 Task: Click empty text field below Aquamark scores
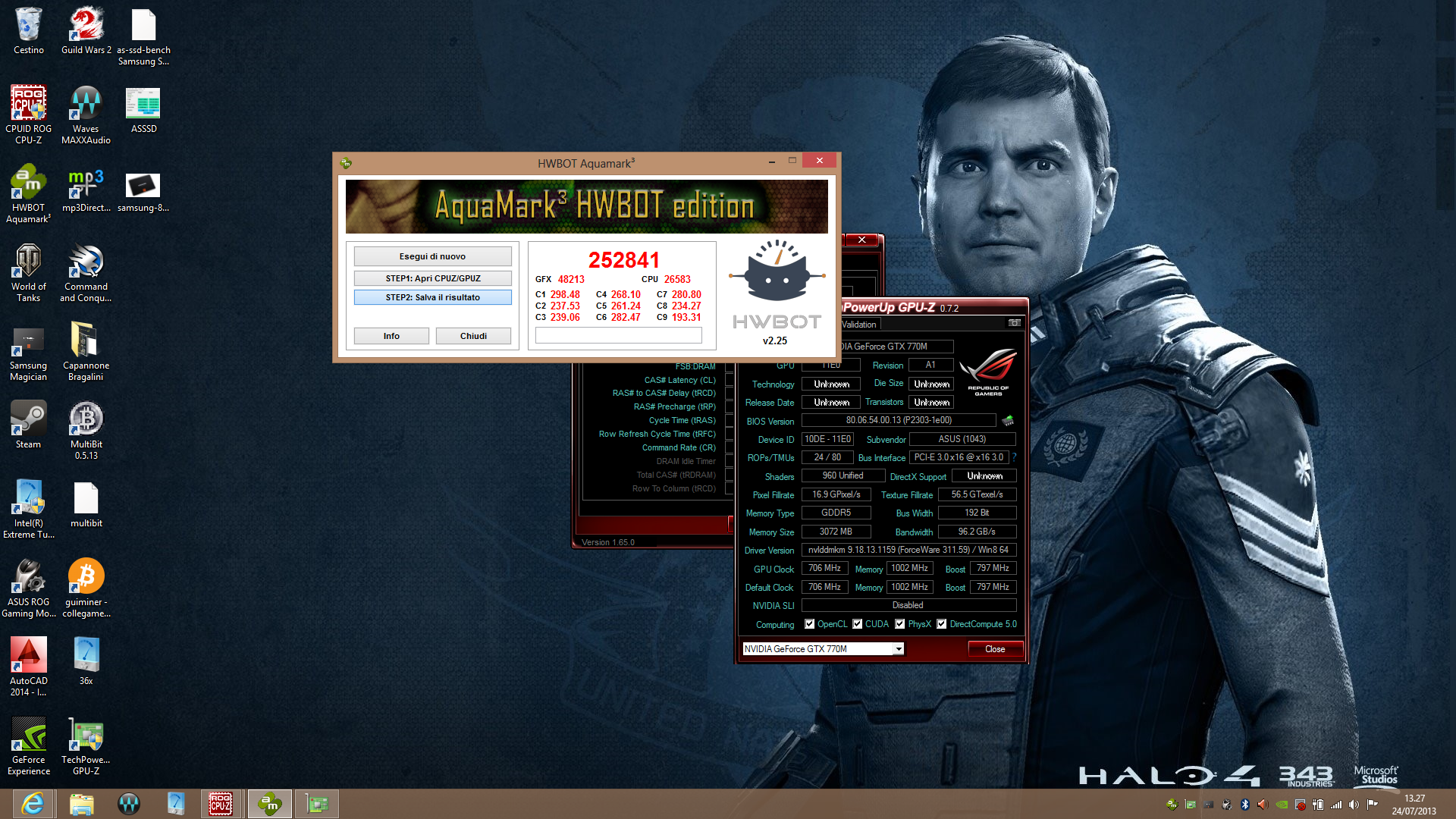pos(618,335)
